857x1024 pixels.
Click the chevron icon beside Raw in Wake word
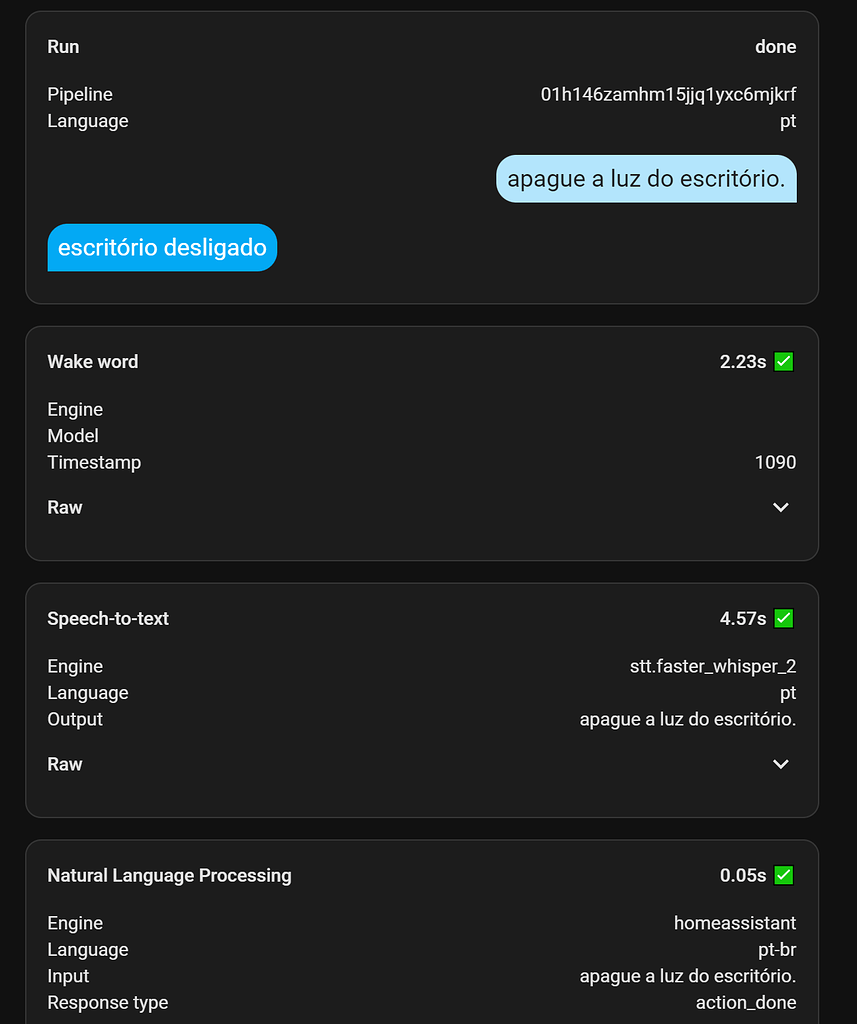[x=780, y=507]
